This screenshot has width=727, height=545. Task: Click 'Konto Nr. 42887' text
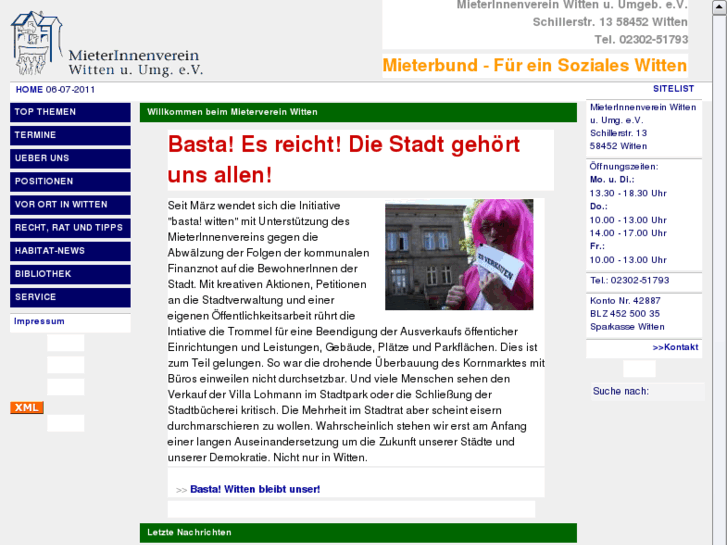(625, 301)
